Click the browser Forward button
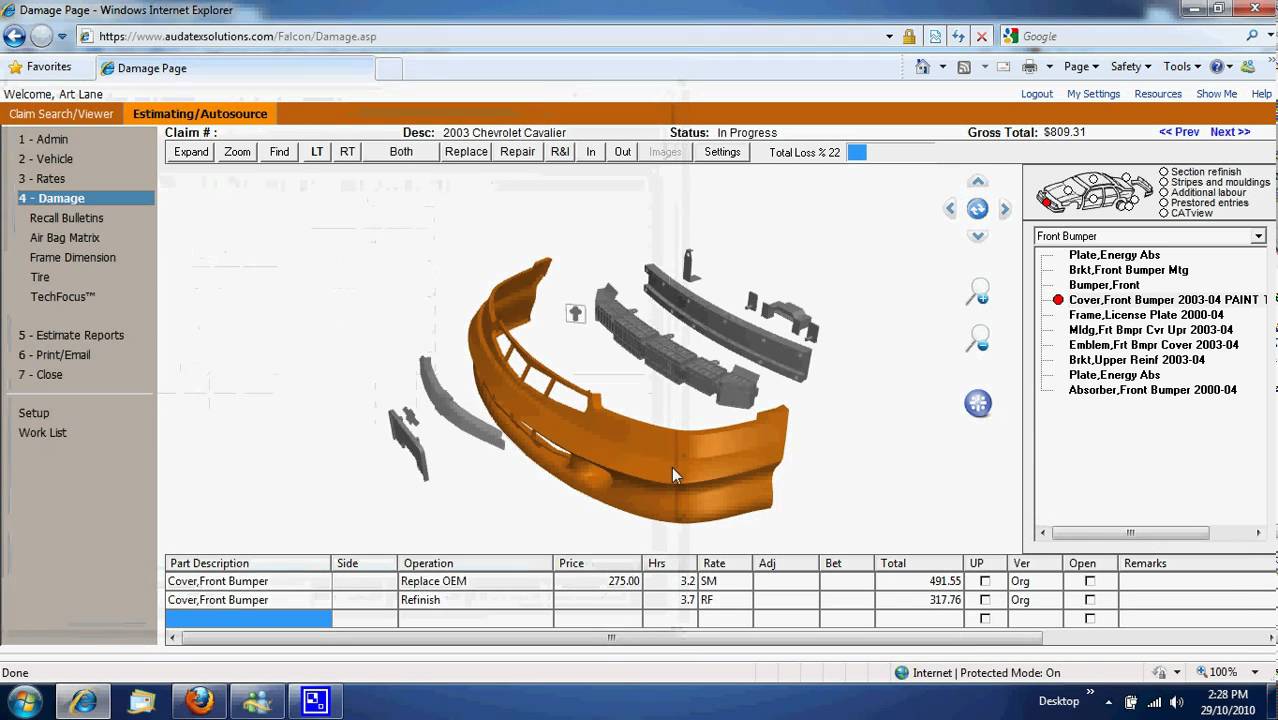This screenshot has height=720, width=1278. [x=41, y=36]
